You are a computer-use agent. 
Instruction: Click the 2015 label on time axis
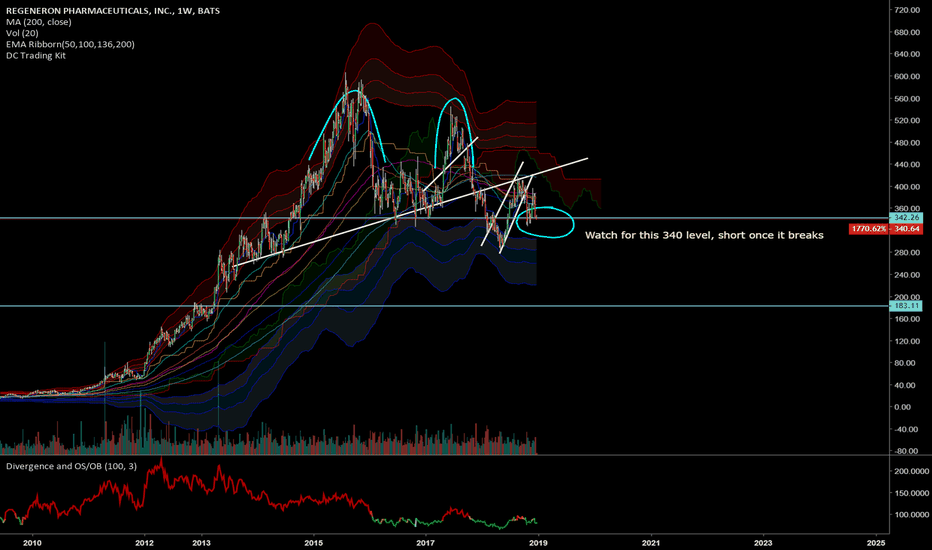[x=314, y=542]
